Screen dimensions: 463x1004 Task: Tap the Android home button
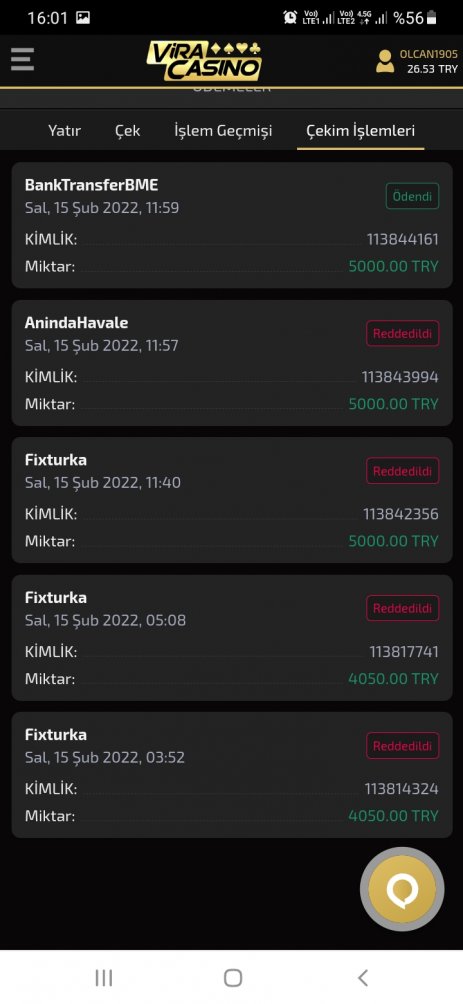point(233,978)
